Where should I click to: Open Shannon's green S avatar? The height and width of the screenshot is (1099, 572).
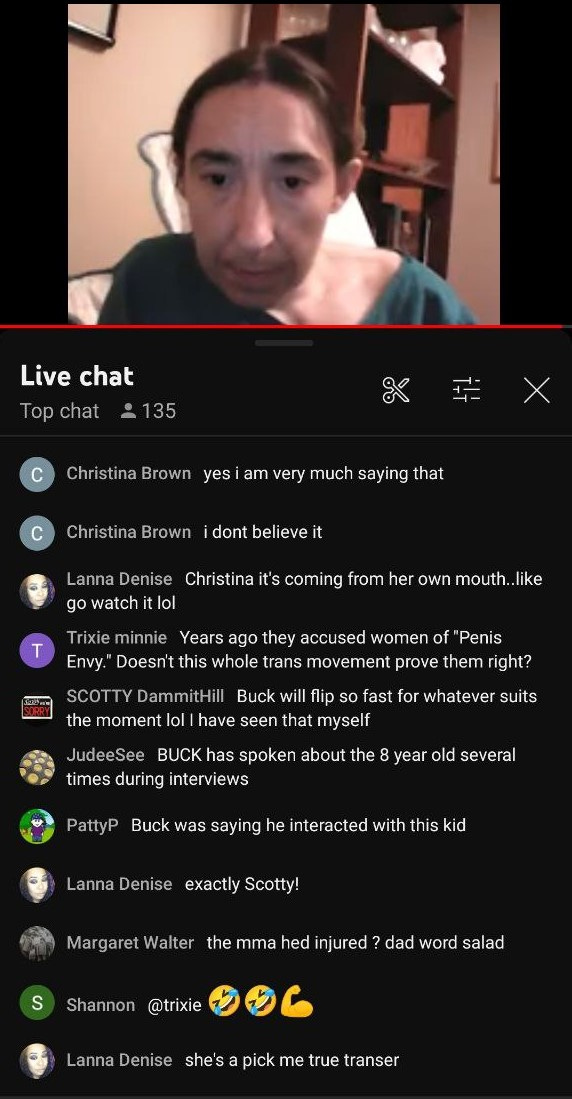tap(37, 1003)
